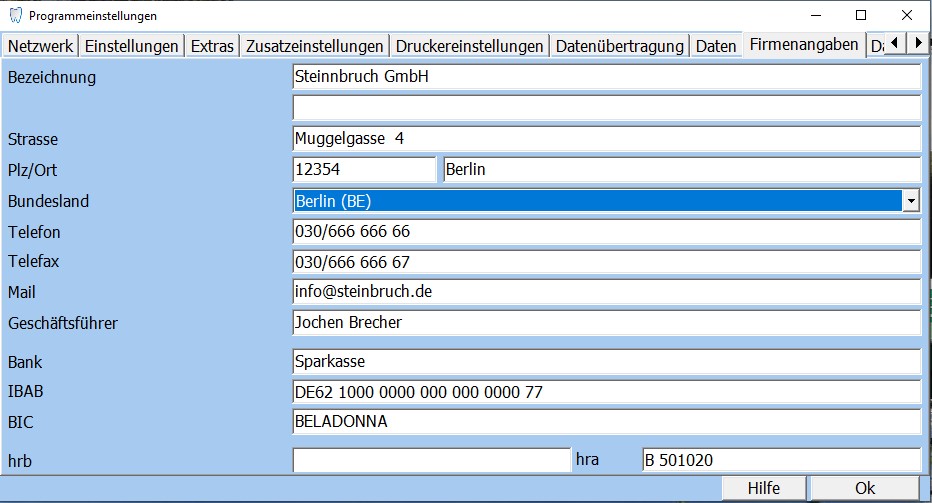Open the Netzwerk tab

[40, 46]
